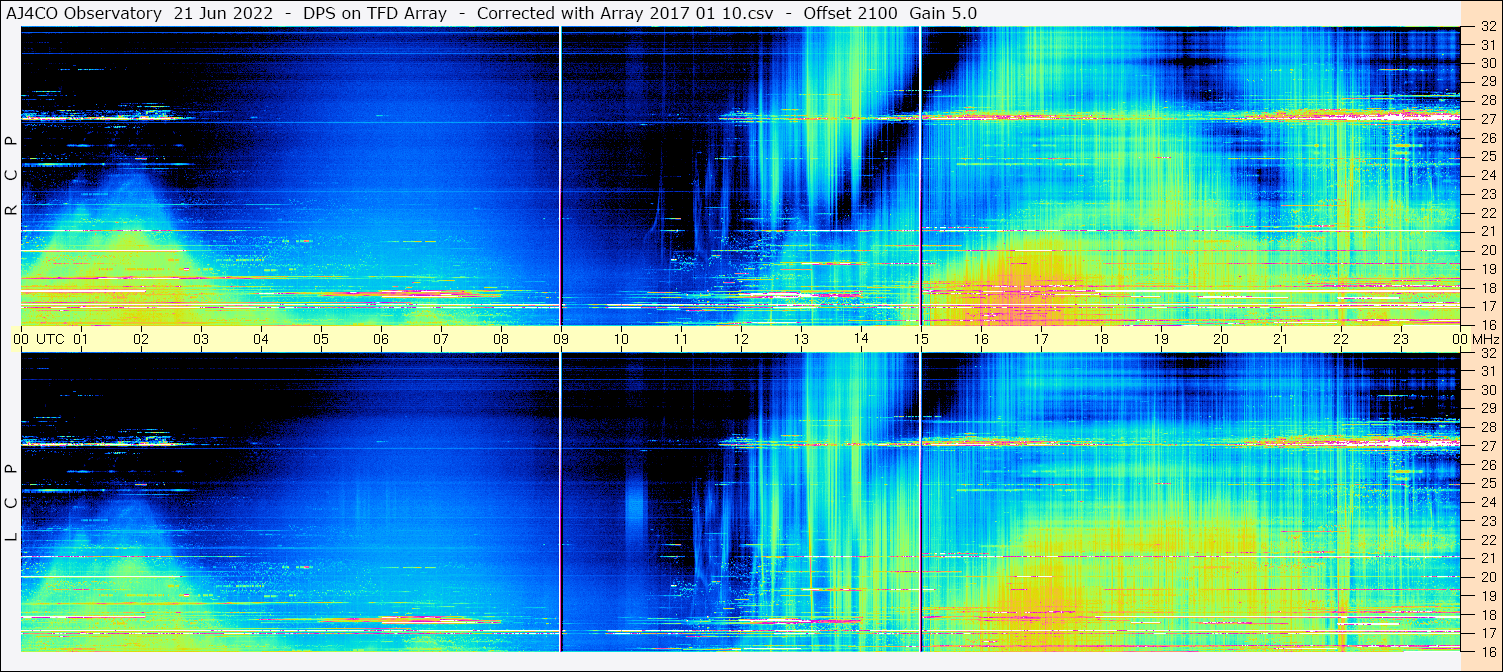Click the RCP polarization axis label
The height and width of the screenshot is (672, 1503).
[x=11, y=175]
